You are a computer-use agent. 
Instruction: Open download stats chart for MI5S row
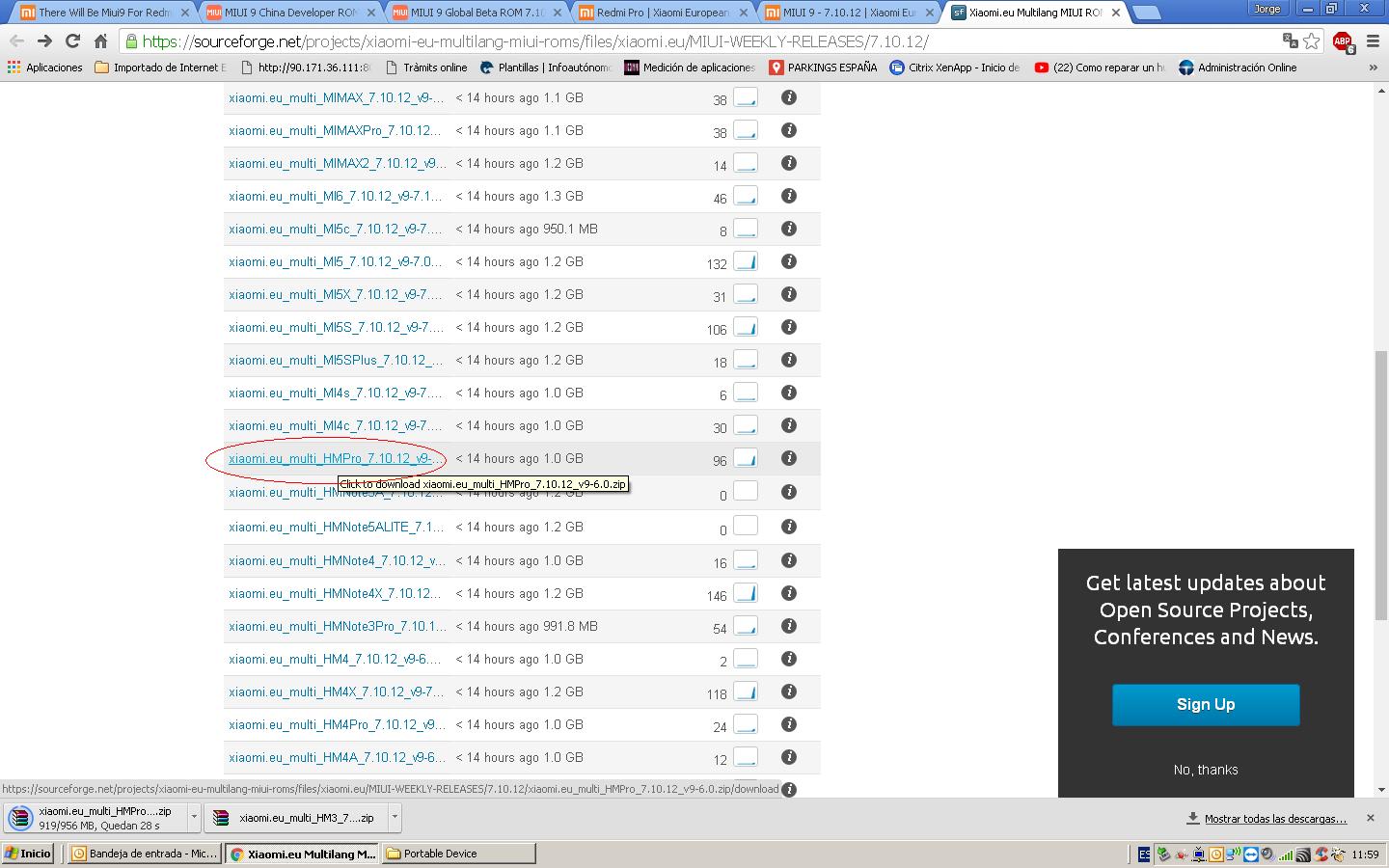tap(746, 327)
